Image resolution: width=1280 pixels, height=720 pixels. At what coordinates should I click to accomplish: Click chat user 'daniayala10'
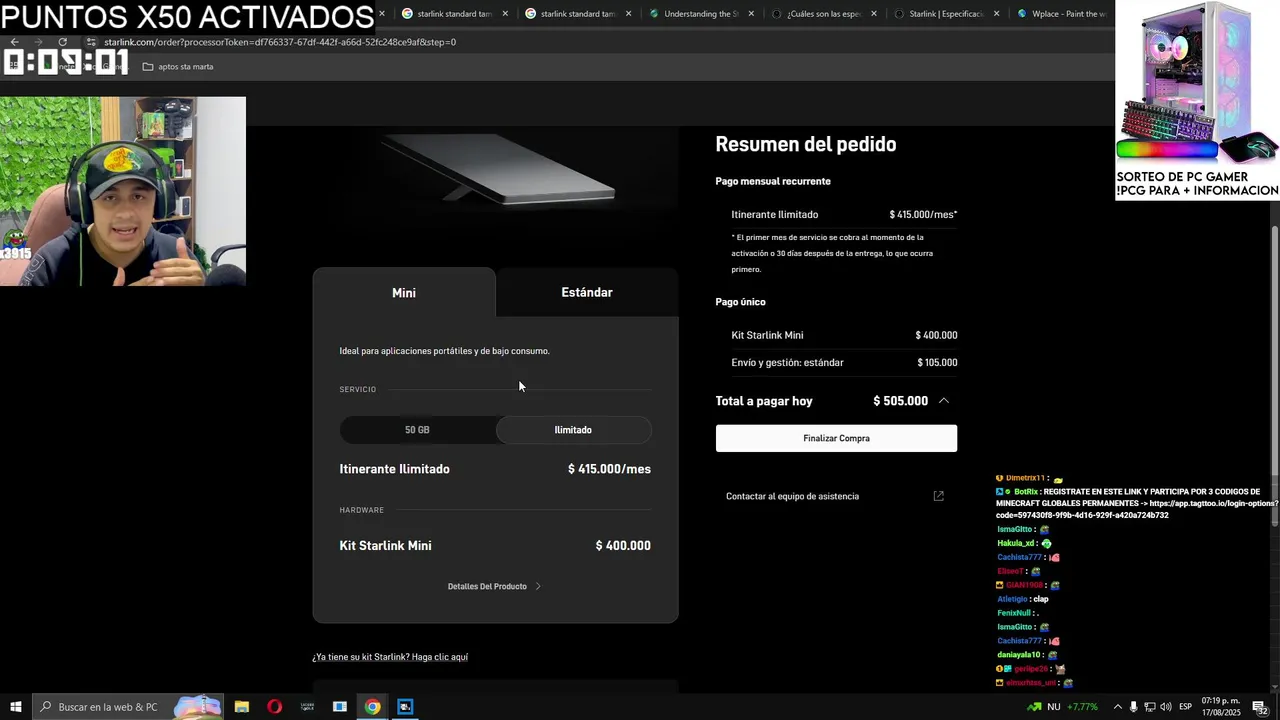pyautogui.click(x=1020, y=655)
